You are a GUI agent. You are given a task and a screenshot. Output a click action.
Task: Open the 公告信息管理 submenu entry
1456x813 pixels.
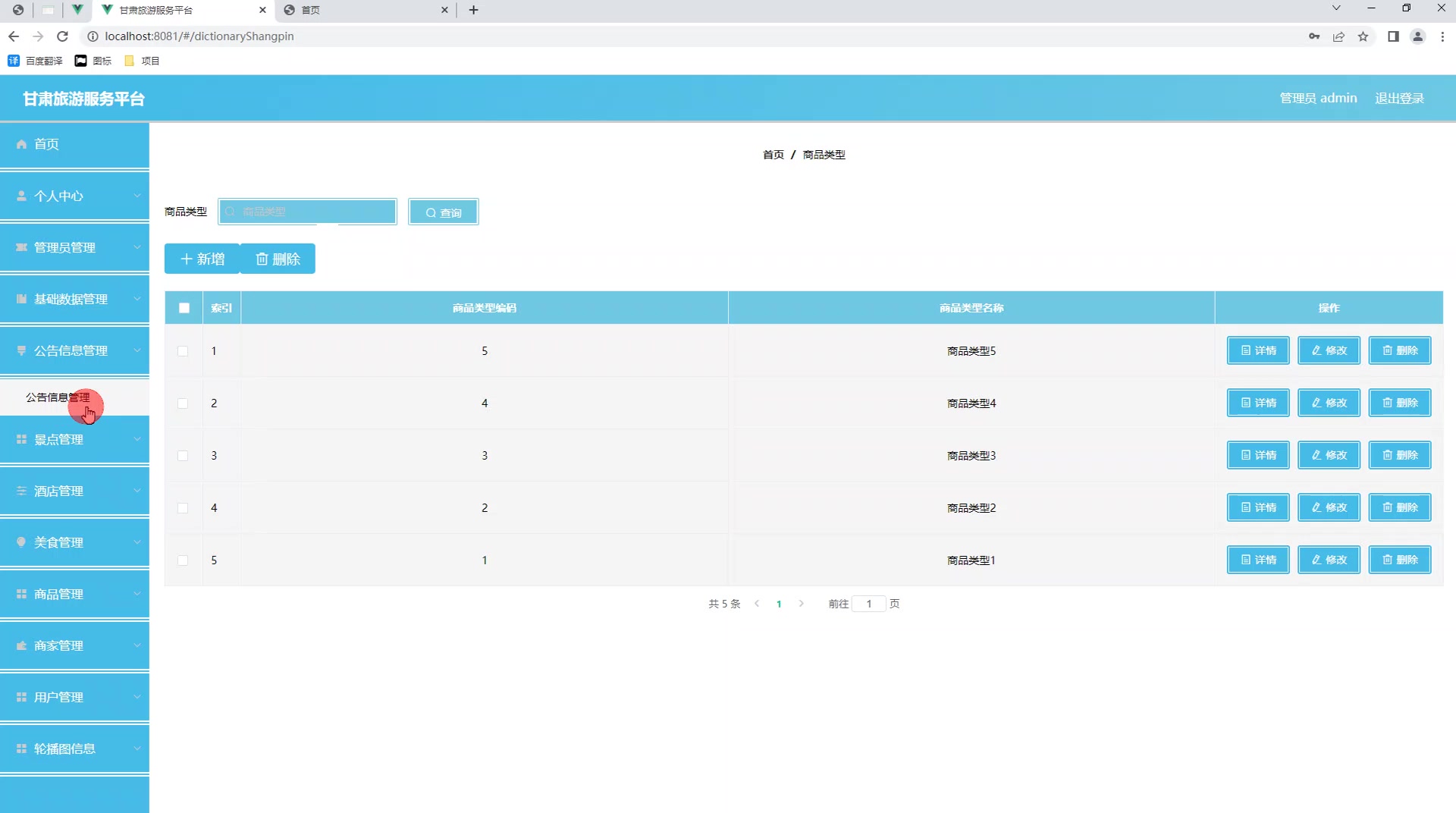click(74, 397)
